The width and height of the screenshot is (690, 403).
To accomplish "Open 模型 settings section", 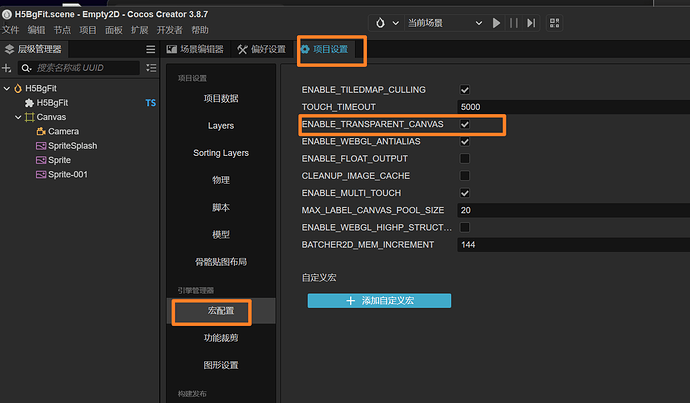I will (221, 235).
